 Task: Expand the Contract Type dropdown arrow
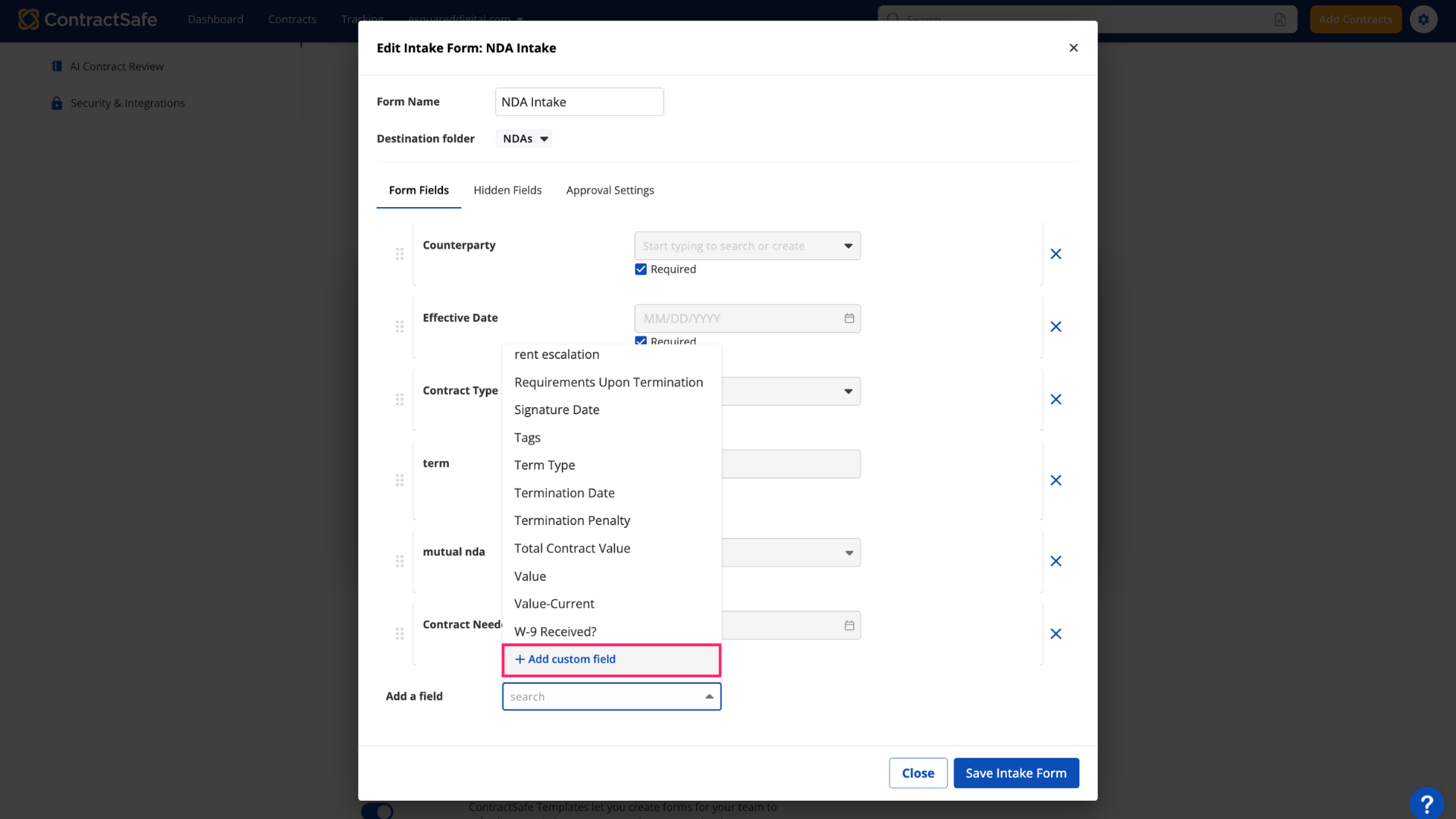849,391
